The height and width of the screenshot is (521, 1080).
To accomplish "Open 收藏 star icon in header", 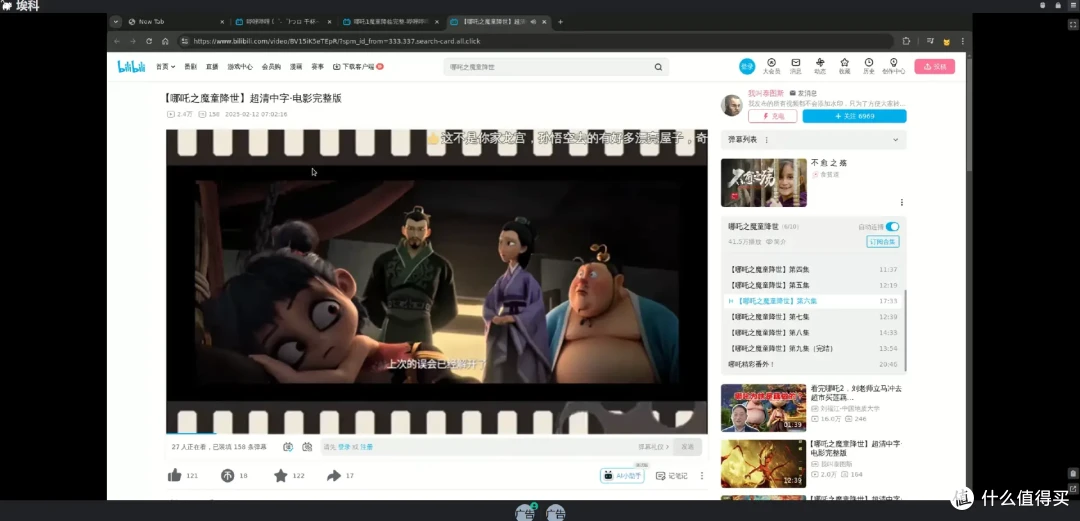I will [844, 66].
